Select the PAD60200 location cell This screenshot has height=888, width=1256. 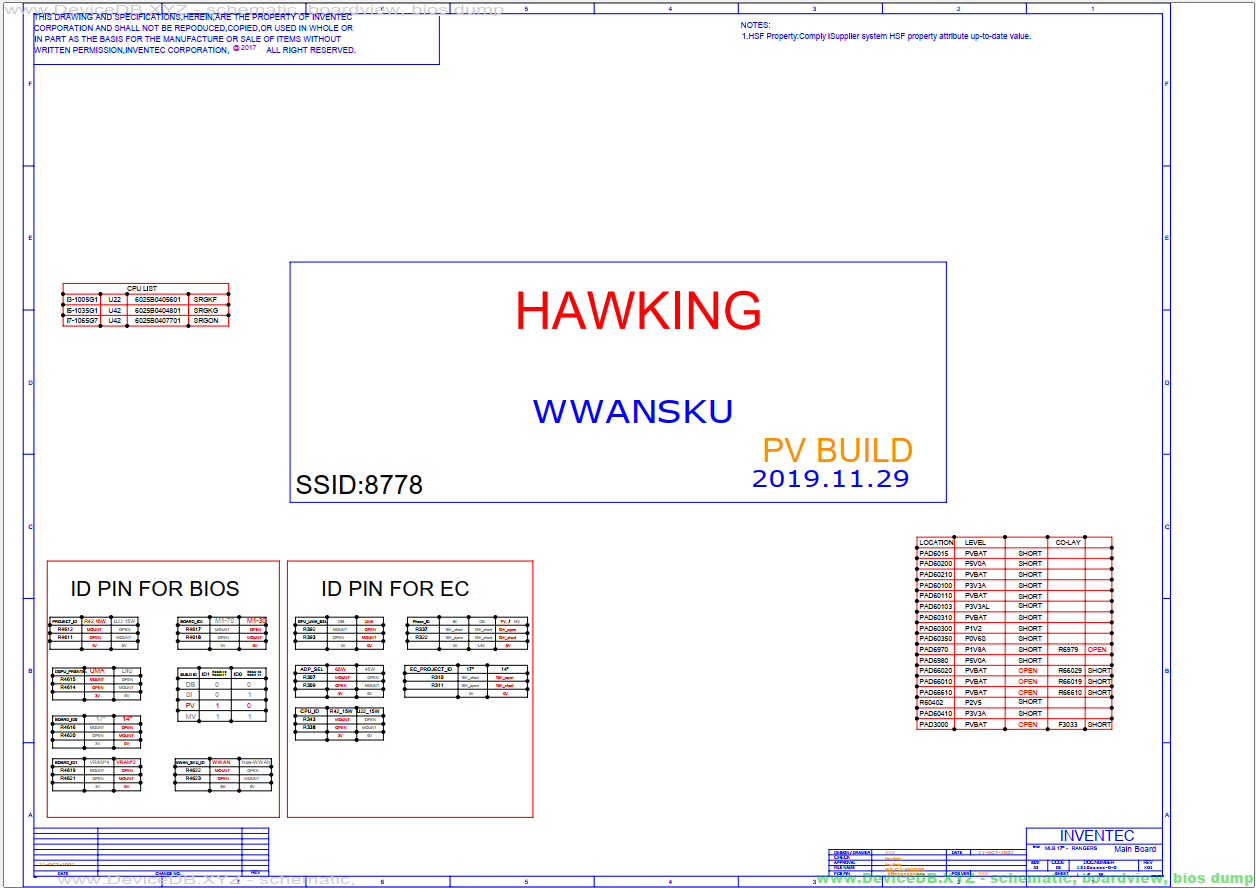click(x=935, y=564)
